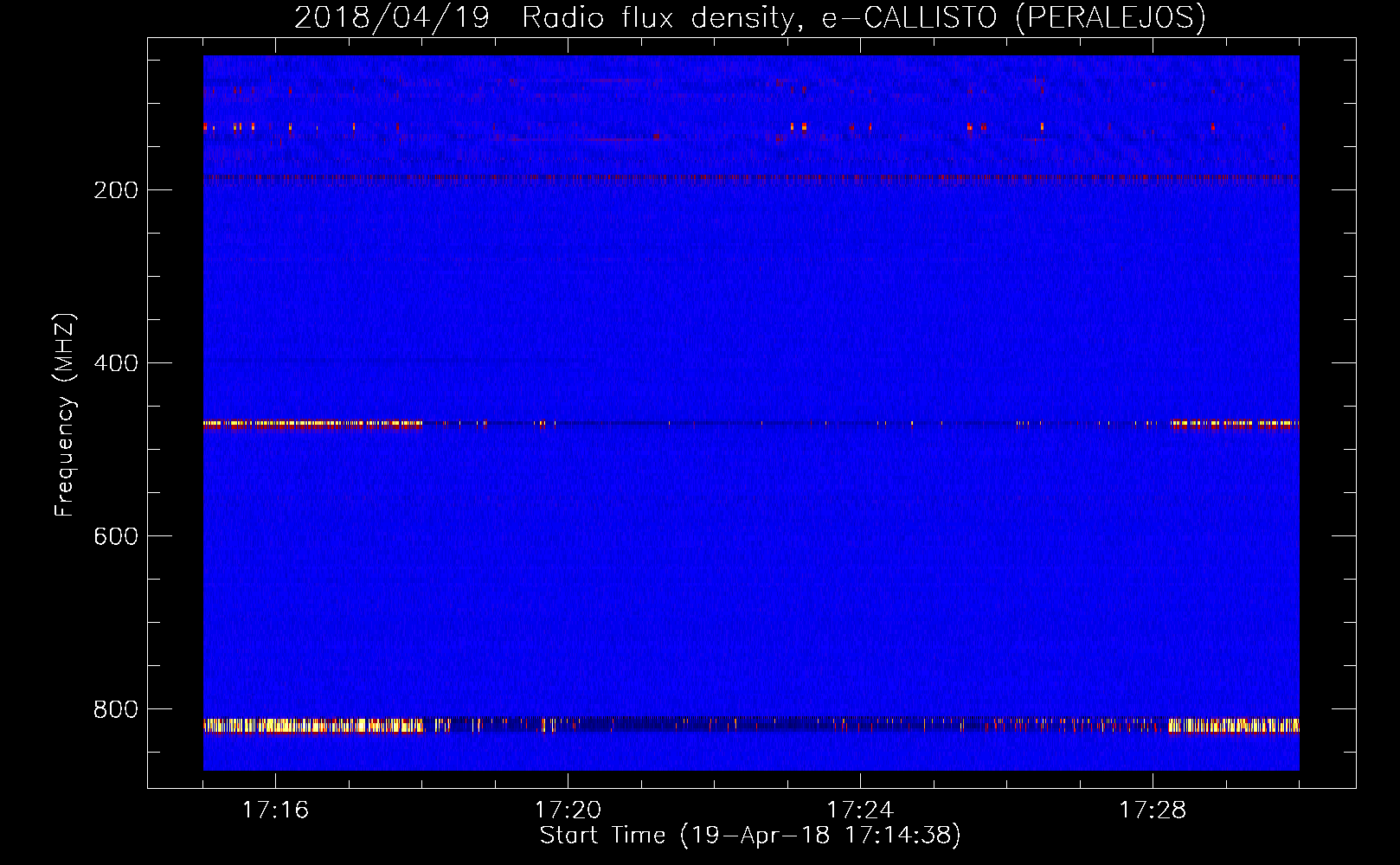Select the 17:20 time tick label

click(x=568, y=811)
